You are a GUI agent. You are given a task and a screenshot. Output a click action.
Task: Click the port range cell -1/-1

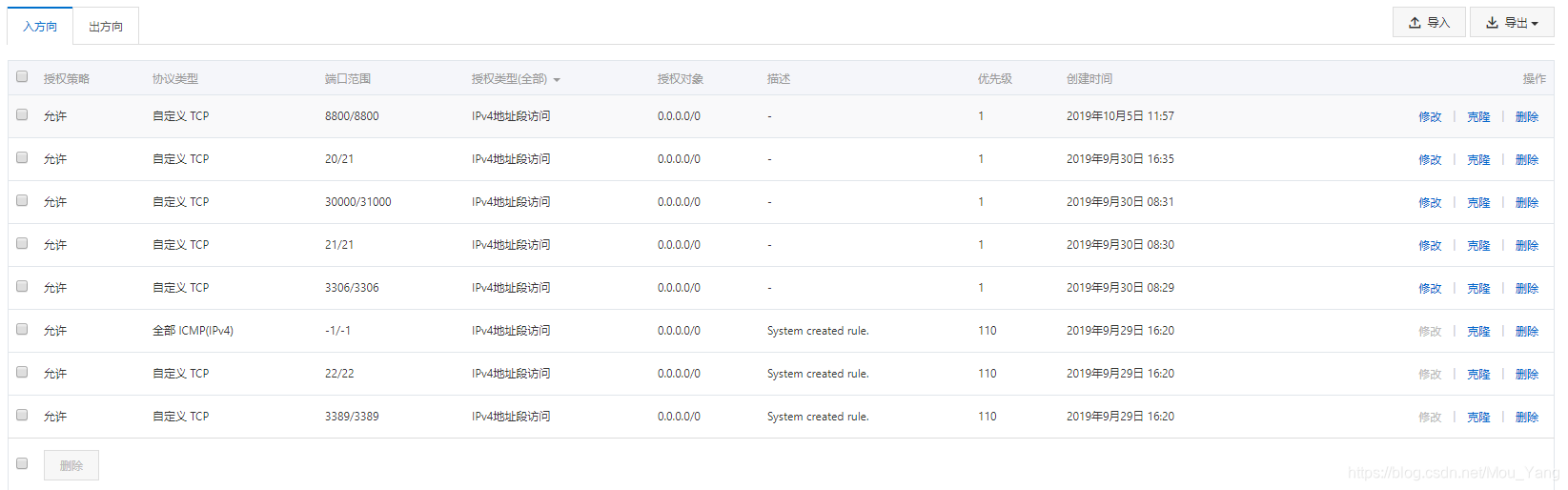(x=337, y=331)
